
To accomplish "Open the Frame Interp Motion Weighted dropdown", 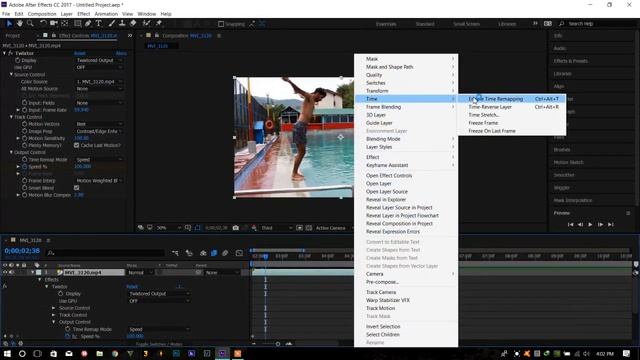I will [99, 180].
